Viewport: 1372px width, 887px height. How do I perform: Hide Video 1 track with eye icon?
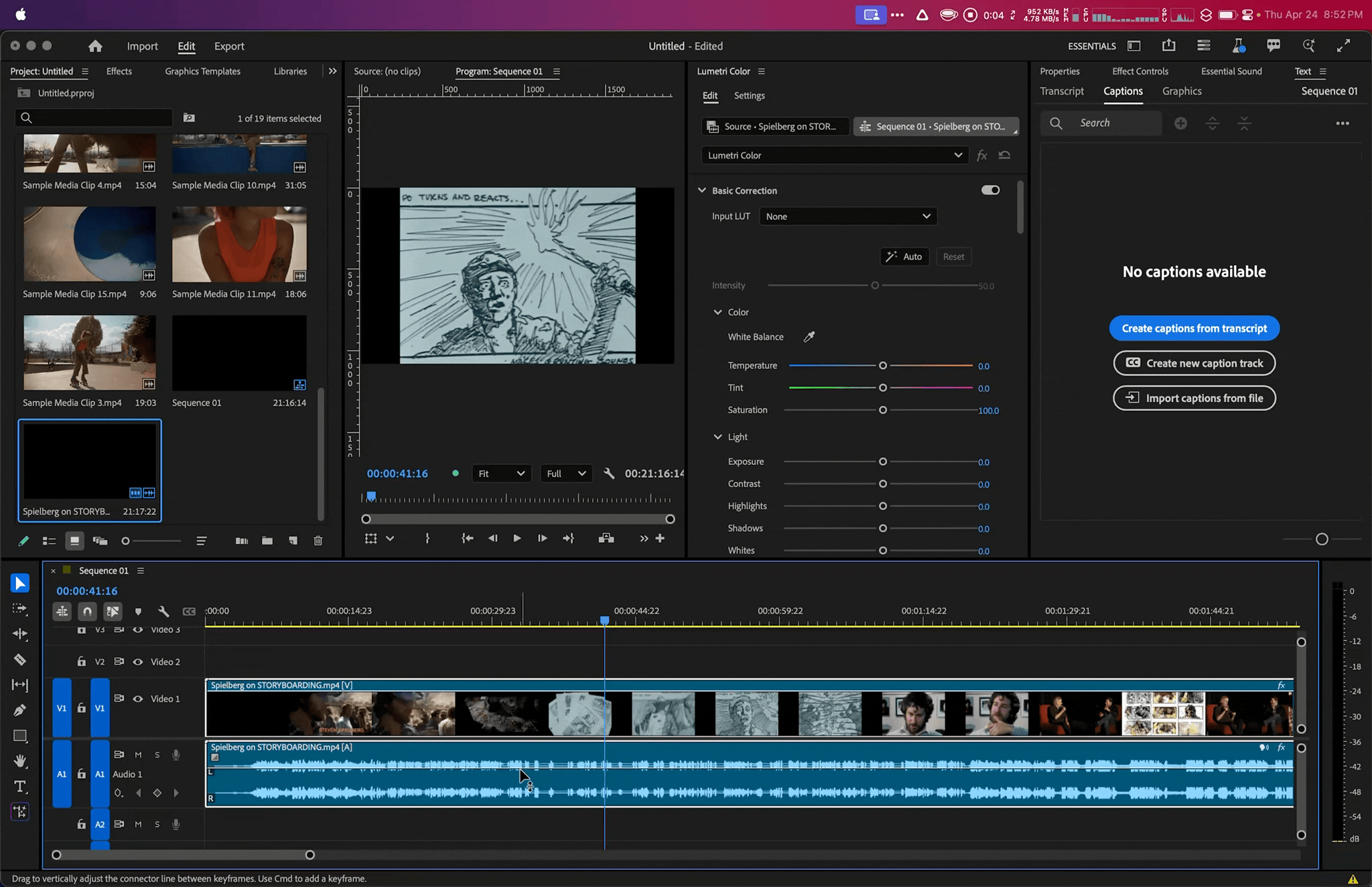[x=138, y=699]
